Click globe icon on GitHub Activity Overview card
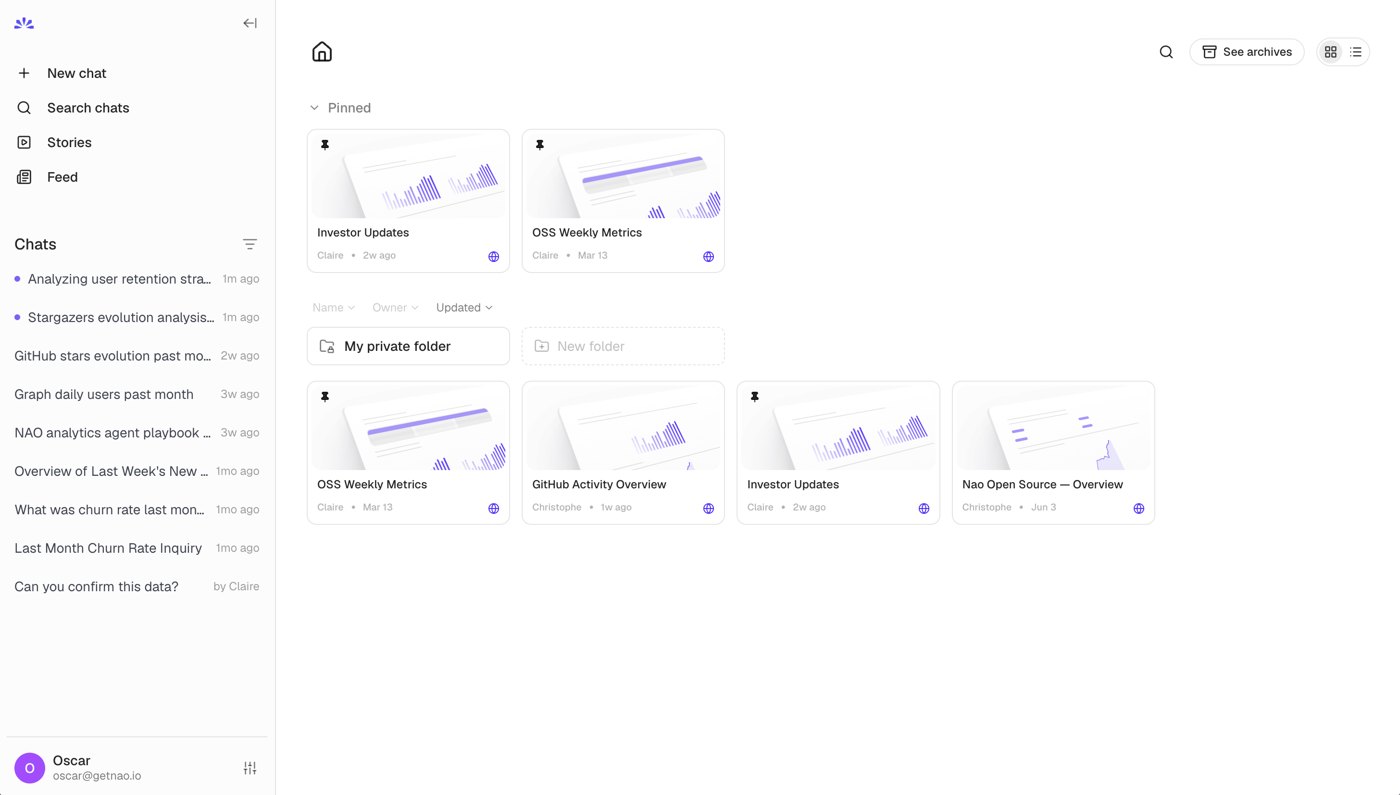This screenshot has height=795, width=1400. [709, 509]
